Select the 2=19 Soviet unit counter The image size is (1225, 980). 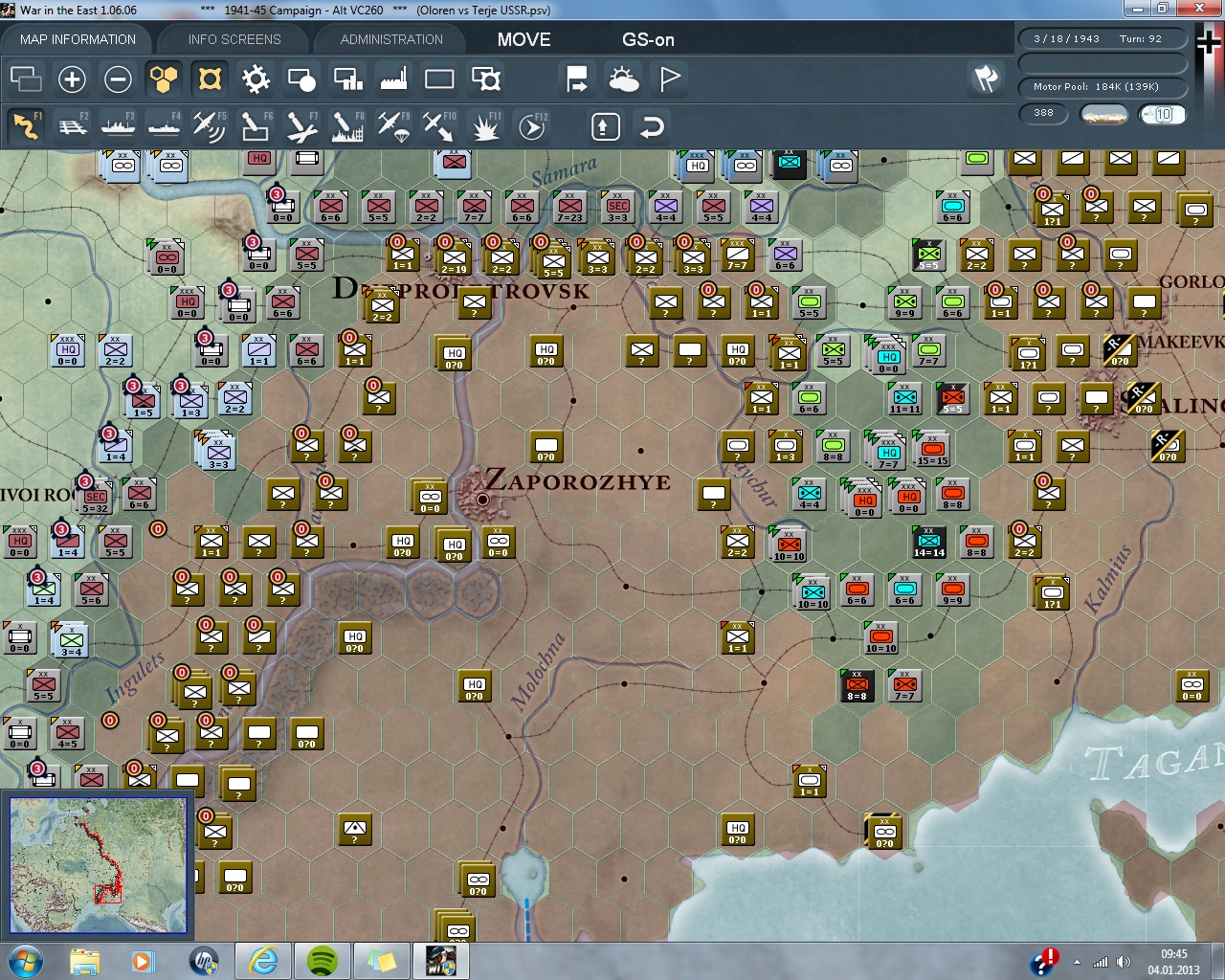[453, 258]
